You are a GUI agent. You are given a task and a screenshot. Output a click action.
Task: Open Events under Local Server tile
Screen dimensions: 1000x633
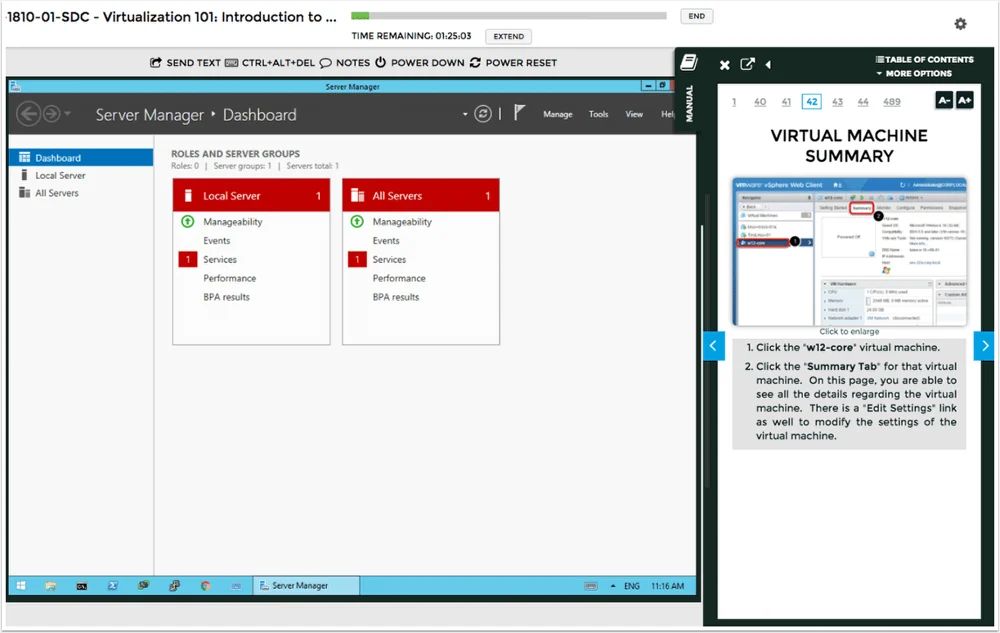click(x=217, y=240)
